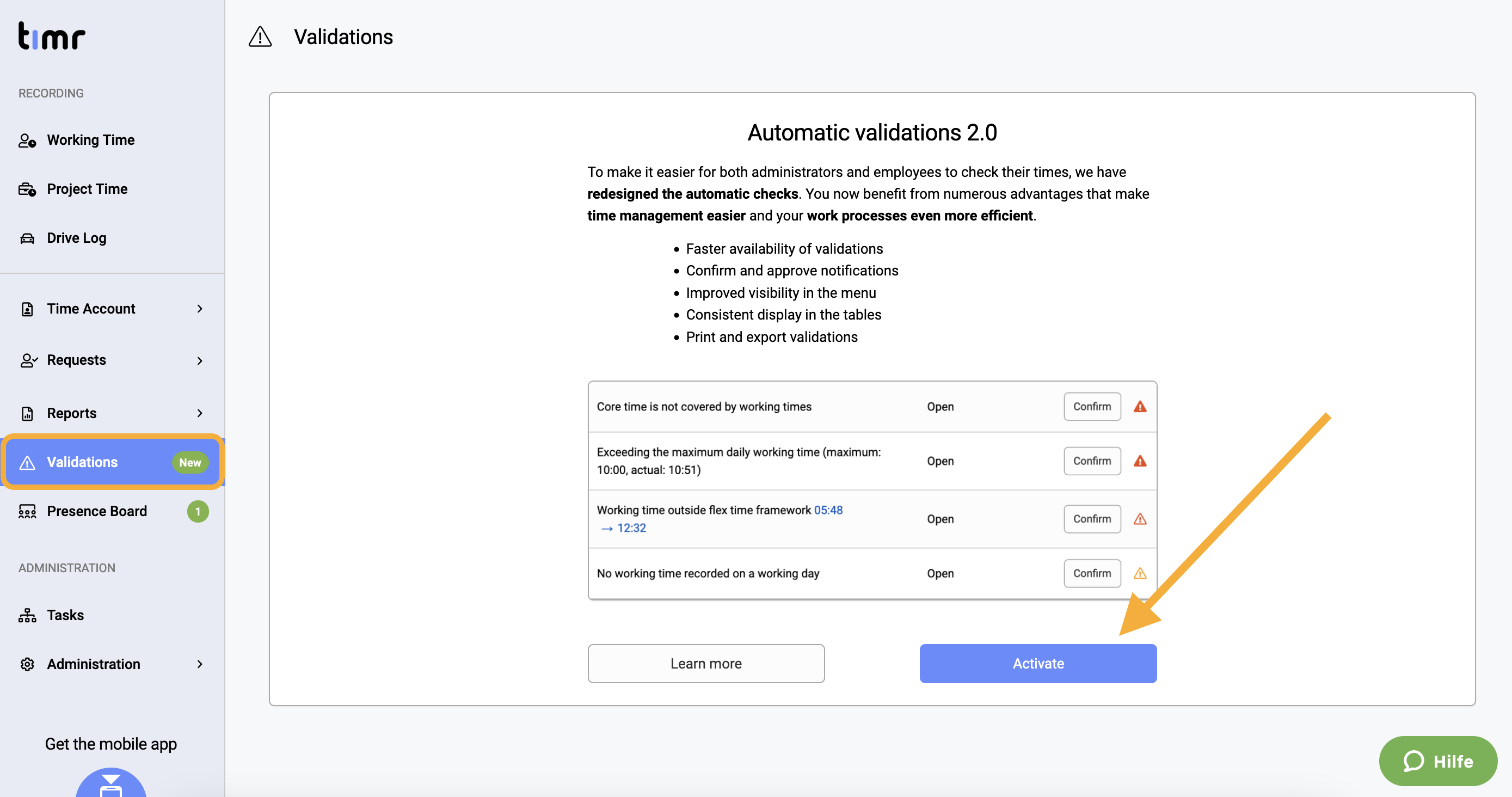Open the Drive Log menu item
Image resolution: width=1512 pixels, height=797 pixels.
(x=112, y=238)
